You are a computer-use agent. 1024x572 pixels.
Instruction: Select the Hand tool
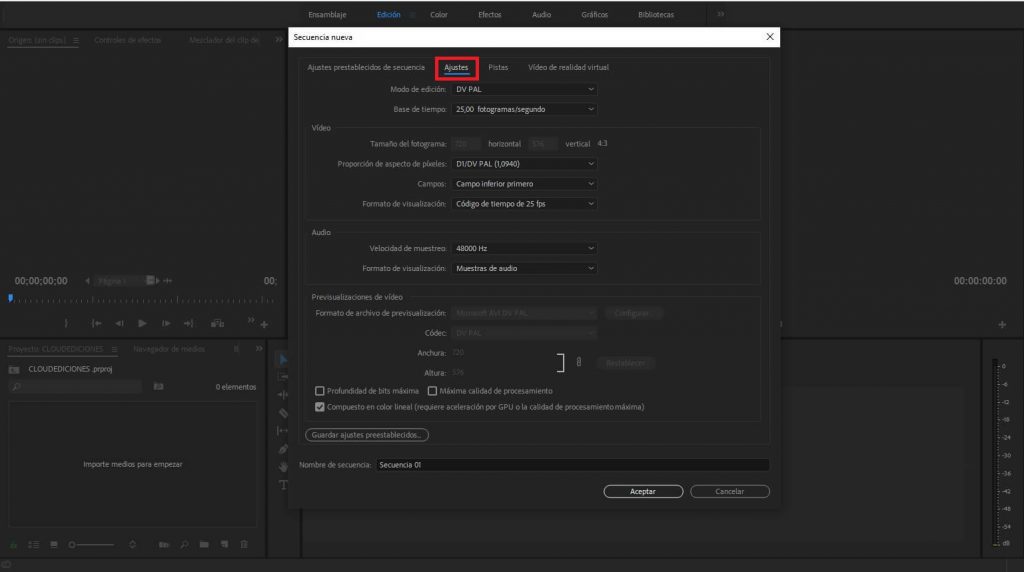tap(283, 467)
